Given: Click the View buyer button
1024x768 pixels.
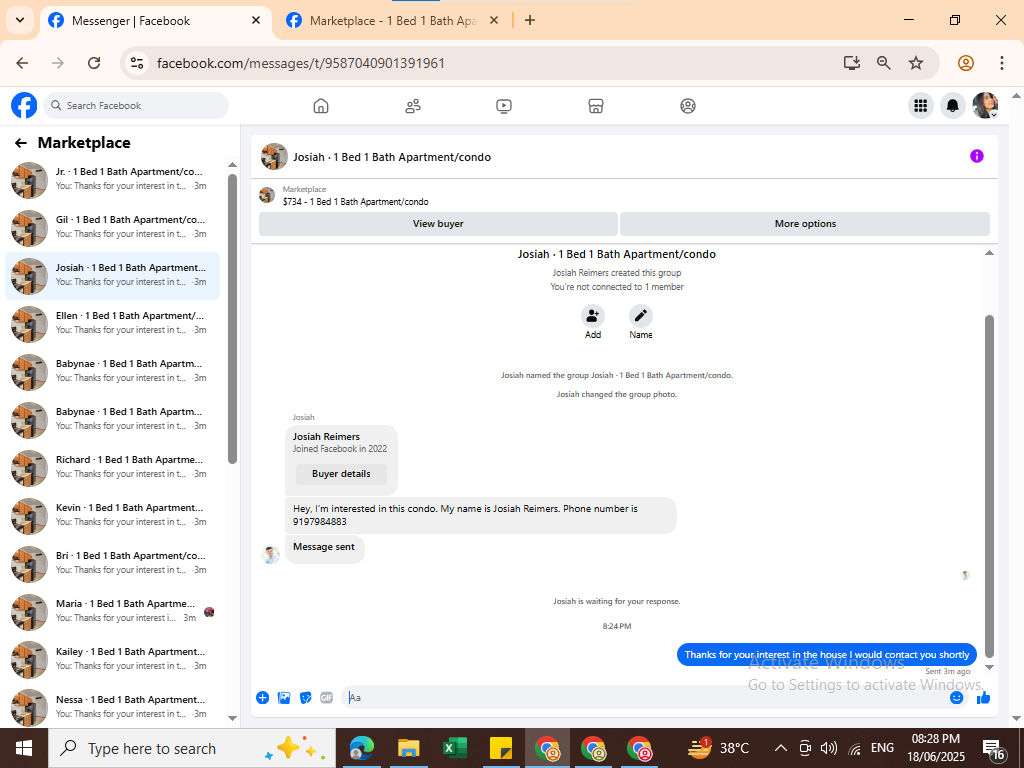Looking at the screenshot, I should (x=438, y=223).
